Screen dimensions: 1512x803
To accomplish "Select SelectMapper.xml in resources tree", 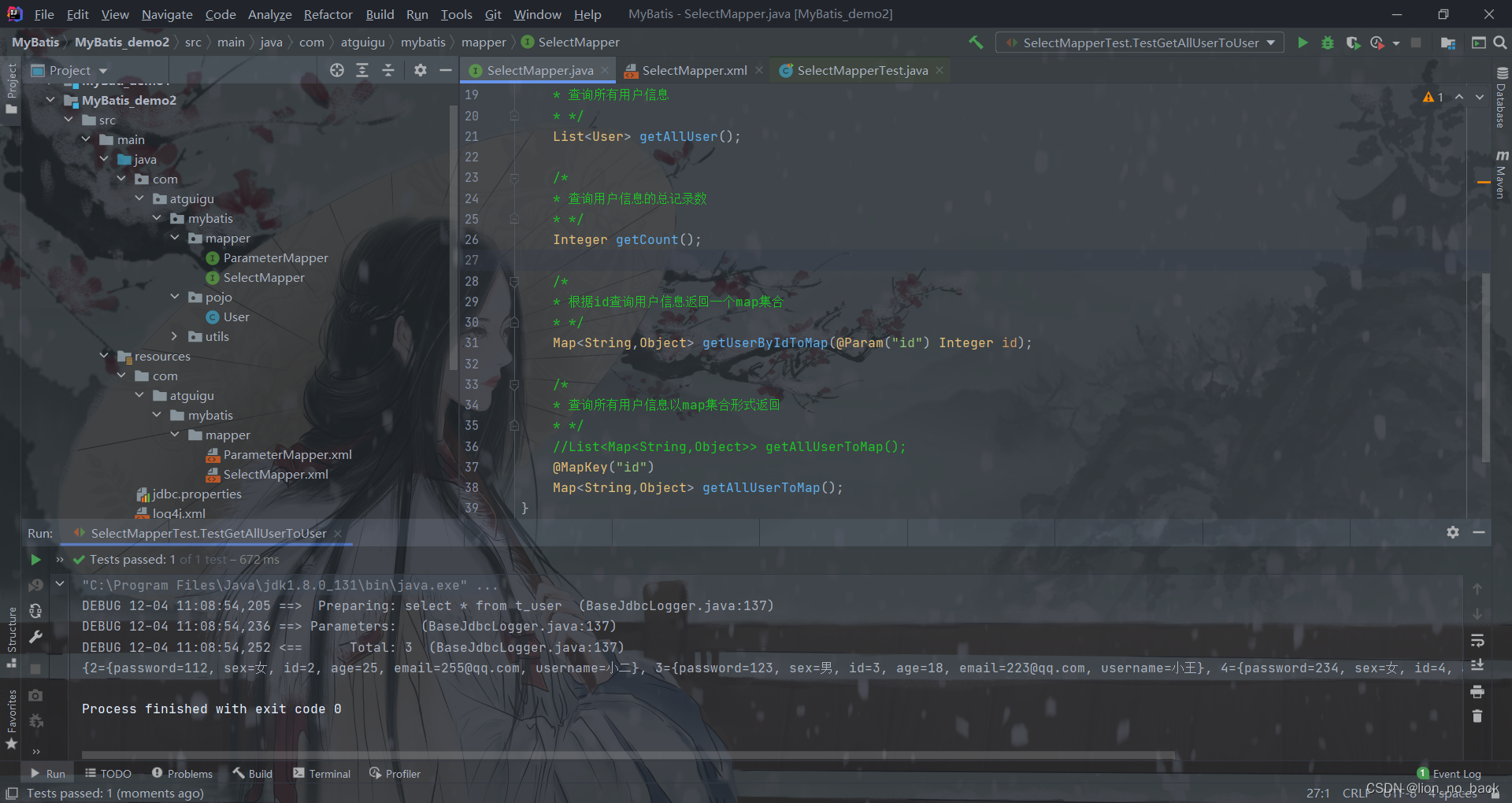I will tap(268, 474).
